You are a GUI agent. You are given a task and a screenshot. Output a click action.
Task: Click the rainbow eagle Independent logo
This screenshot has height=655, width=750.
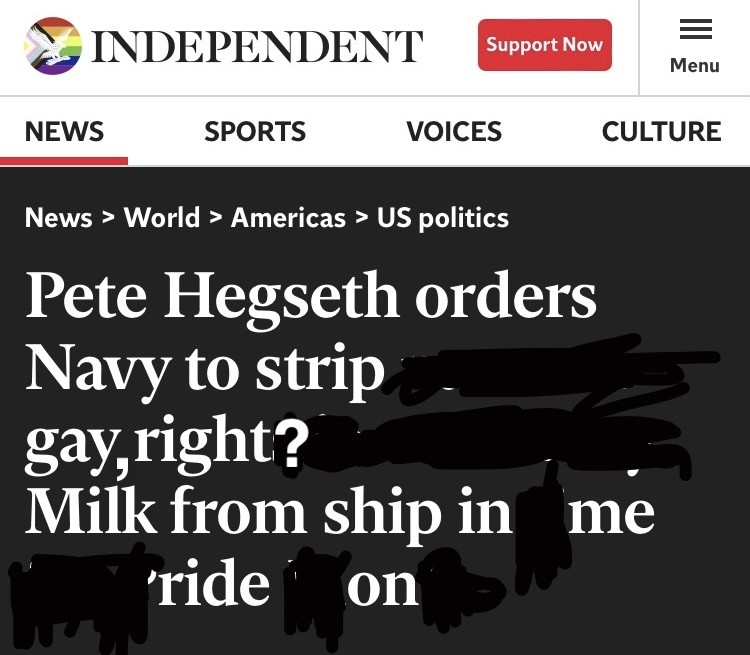(52, 46)
